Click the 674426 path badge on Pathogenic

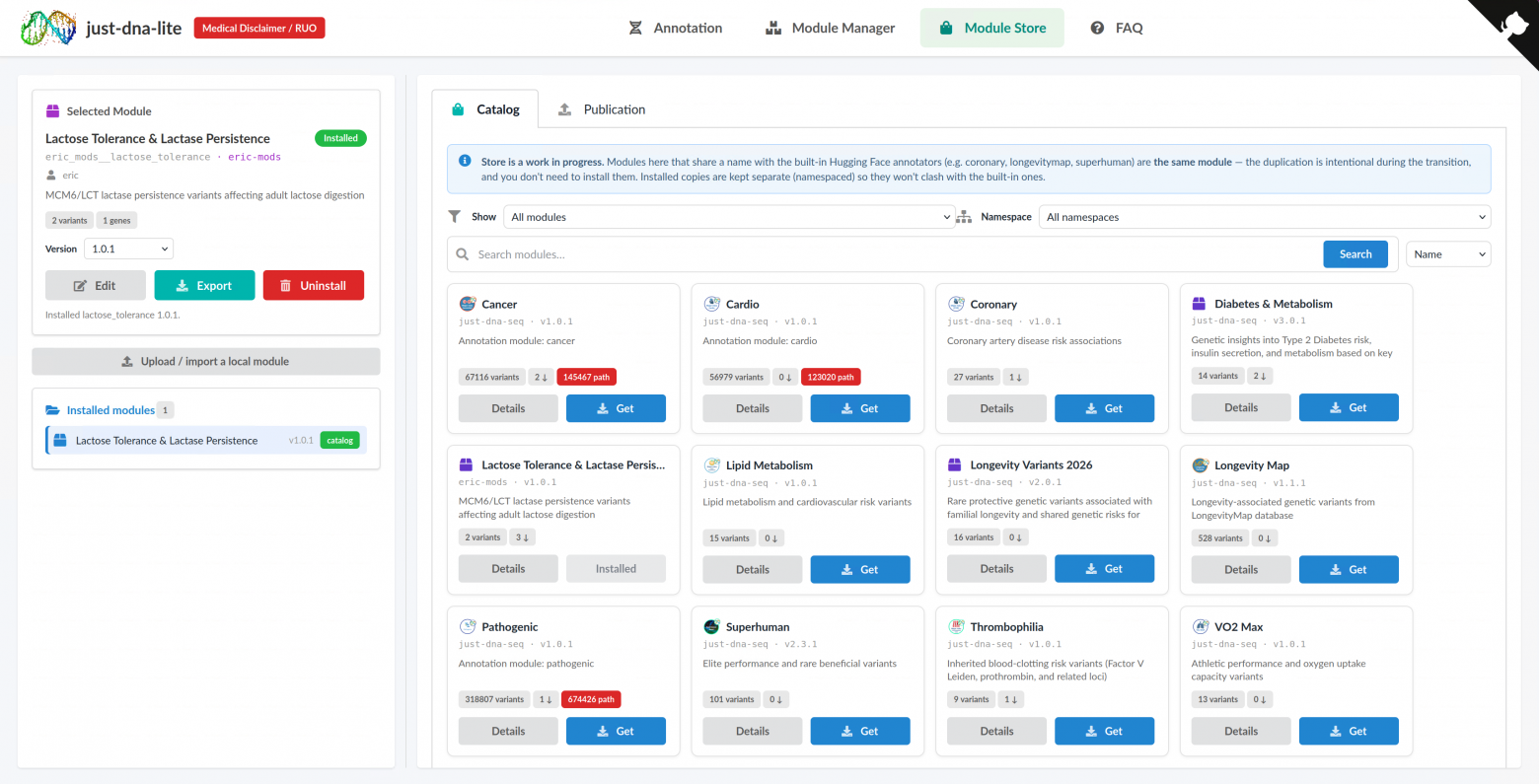pyautogui.click(x=591, y=699)
